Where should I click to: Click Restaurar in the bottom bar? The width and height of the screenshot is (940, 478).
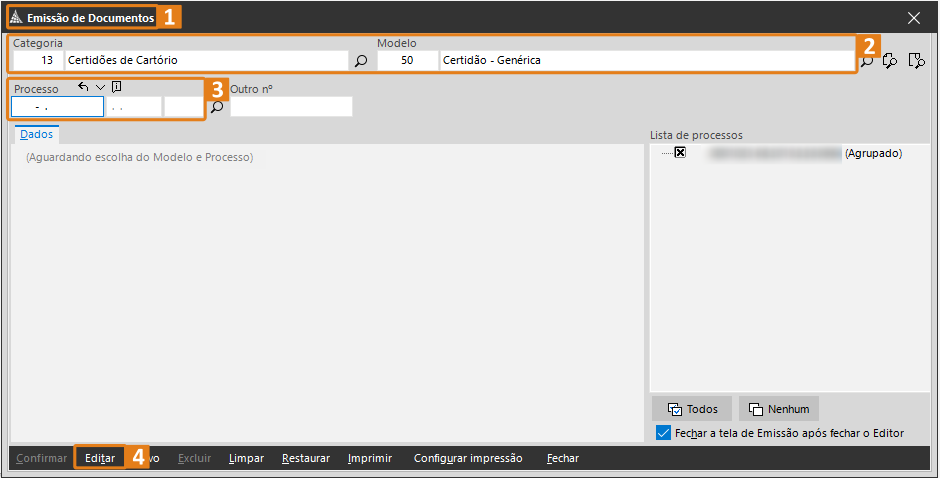click(306, 458)
